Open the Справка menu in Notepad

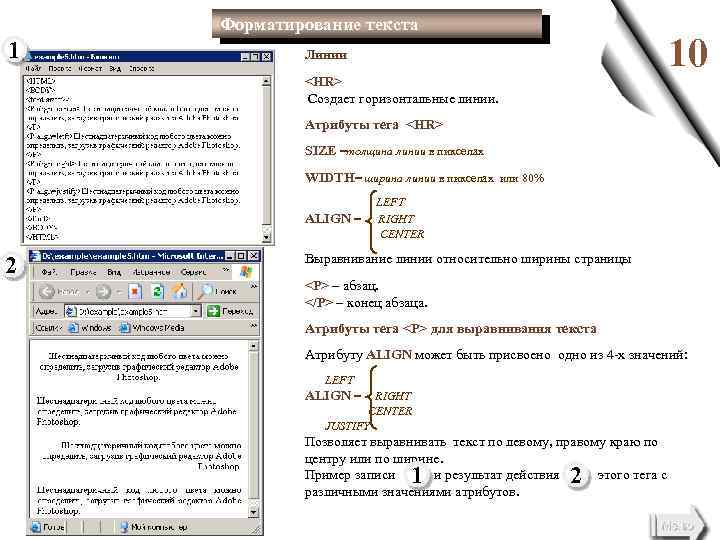pyautogui.click(x=141, y=68)
